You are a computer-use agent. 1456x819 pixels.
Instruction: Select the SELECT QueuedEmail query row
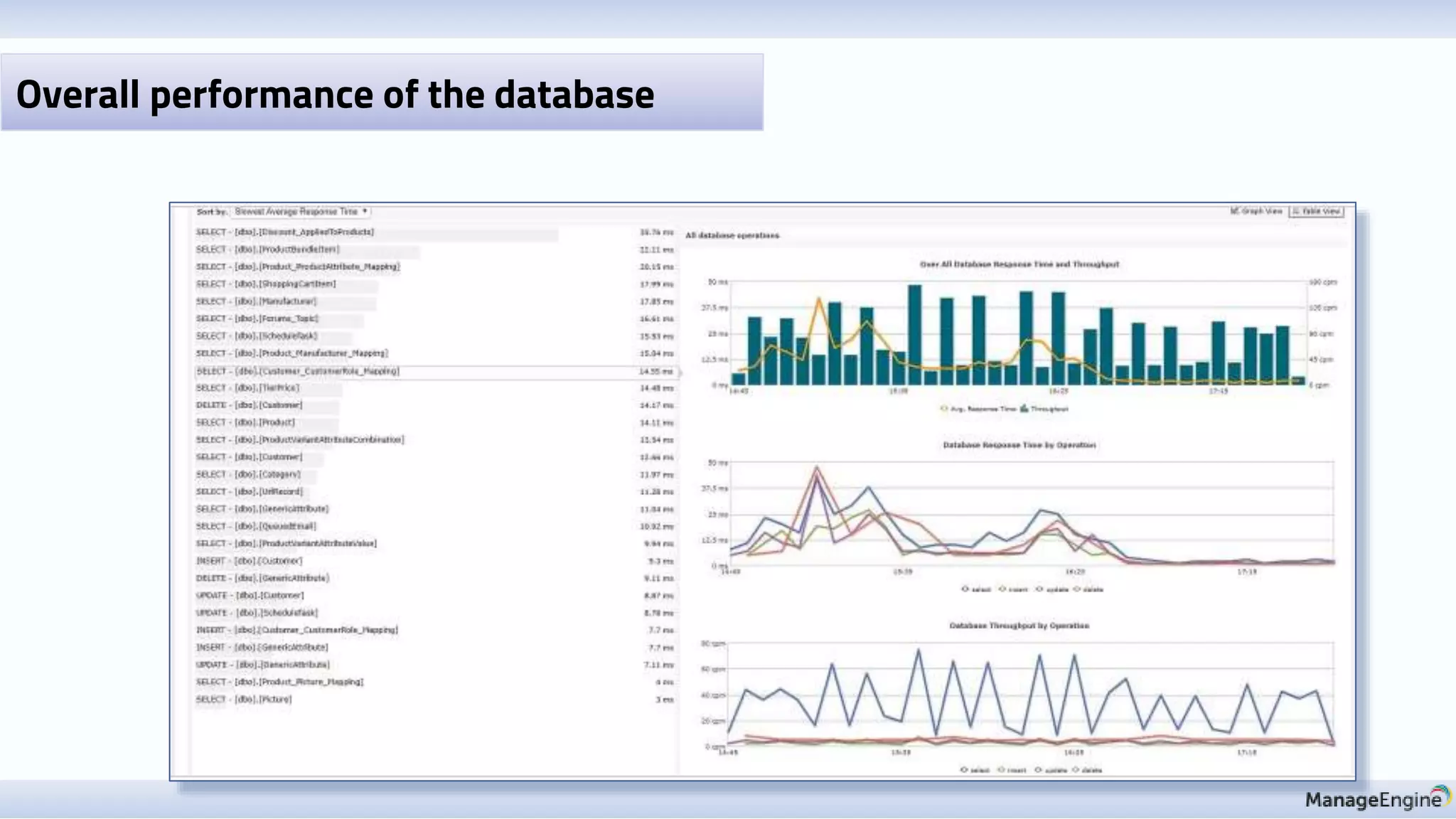click(x=434, y=526)
